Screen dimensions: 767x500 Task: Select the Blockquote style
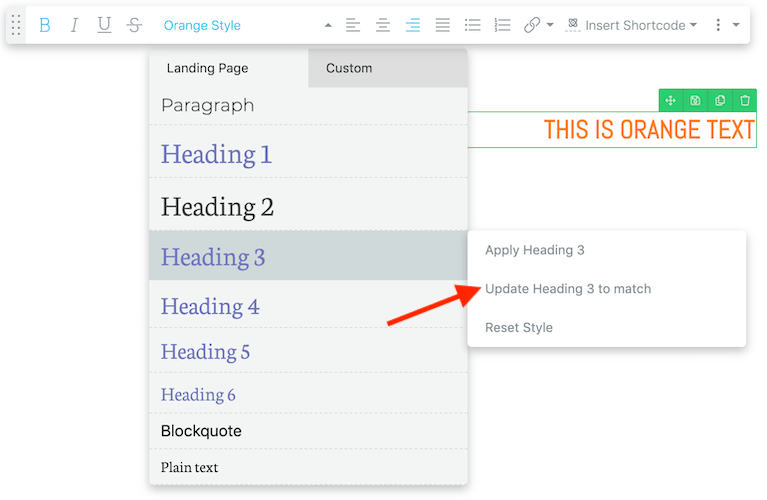pos(308,431)
